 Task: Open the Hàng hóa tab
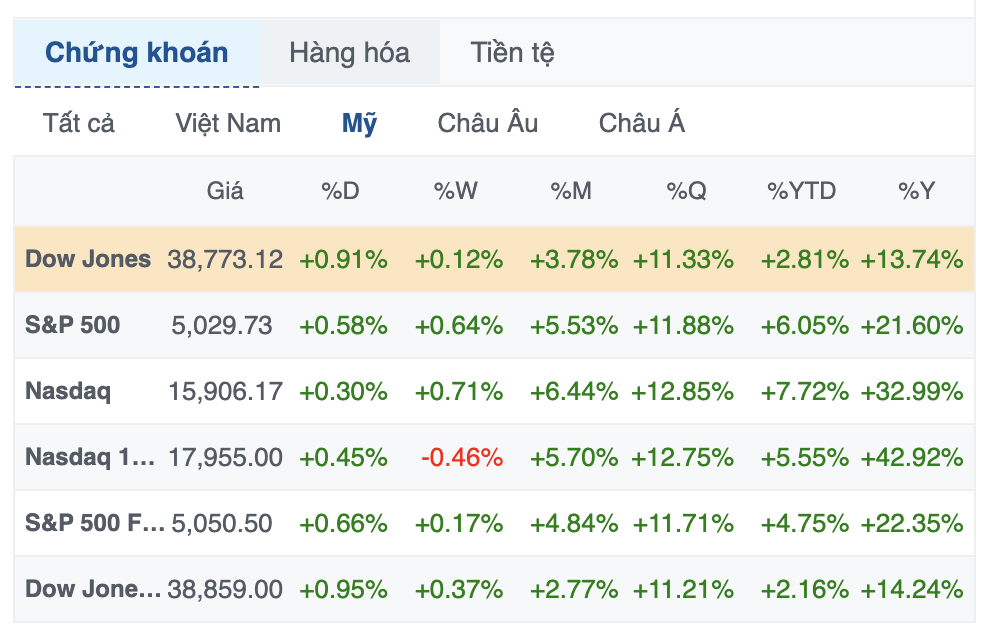pyautogui.click(x=349, y=53)
